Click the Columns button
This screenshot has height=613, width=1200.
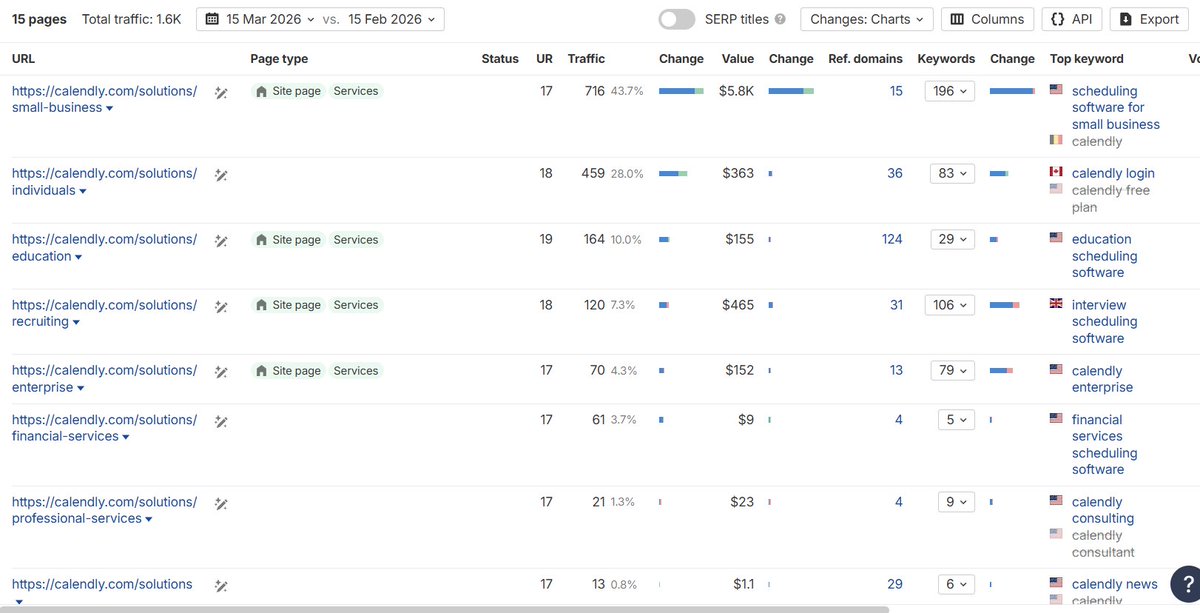point(987,19)
